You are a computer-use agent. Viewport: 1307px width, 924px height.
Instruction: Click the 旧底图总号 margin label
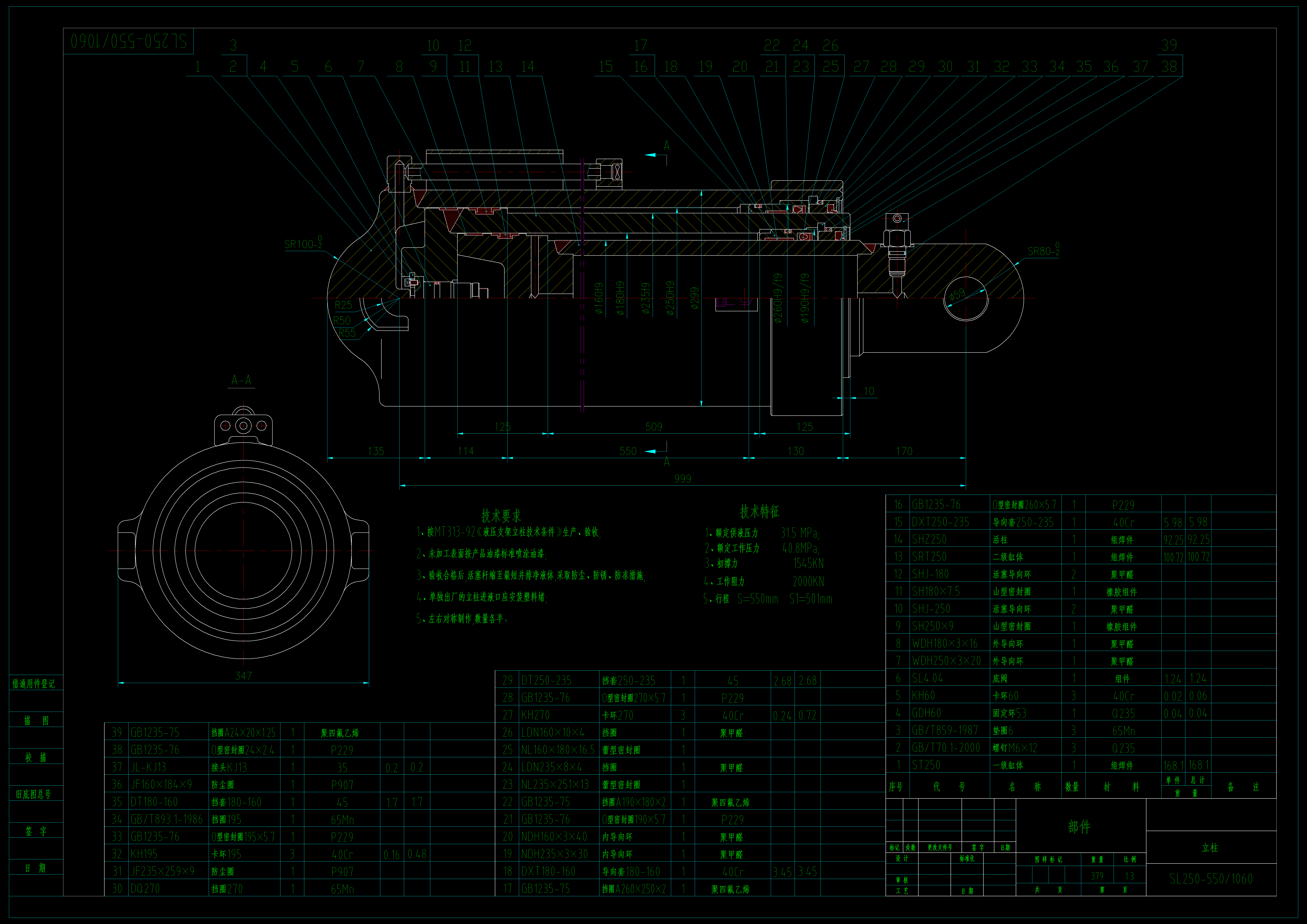click(x=34, y=794)
